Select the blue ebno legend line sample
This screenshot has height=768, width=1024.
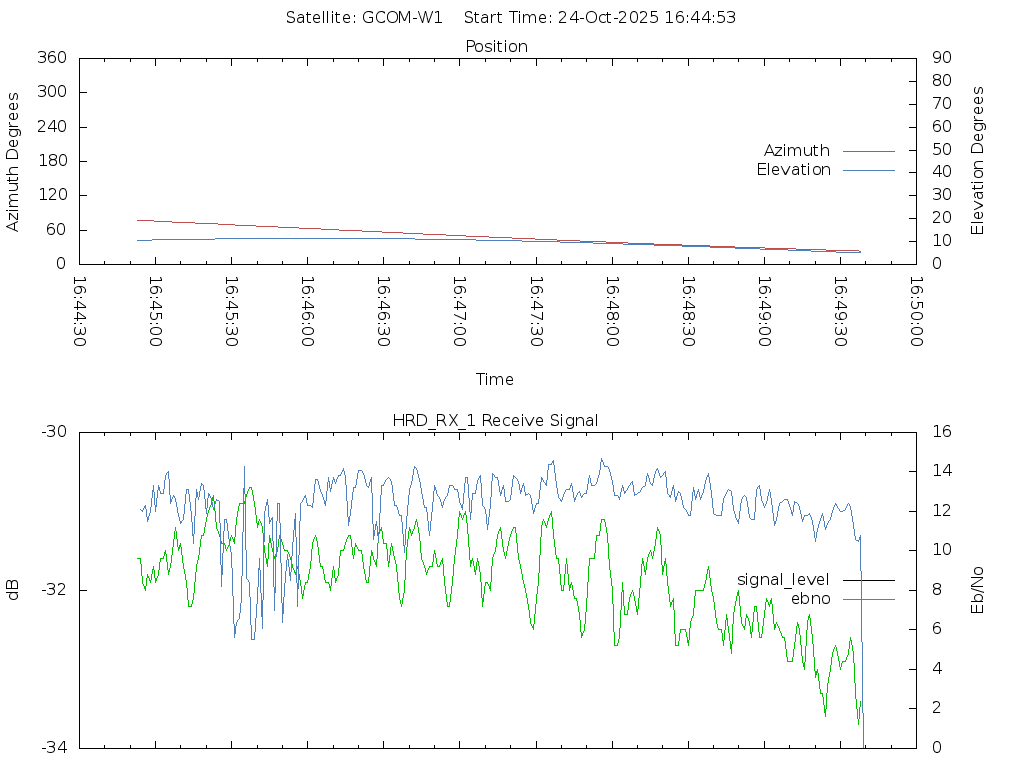(x=868, y=599)
